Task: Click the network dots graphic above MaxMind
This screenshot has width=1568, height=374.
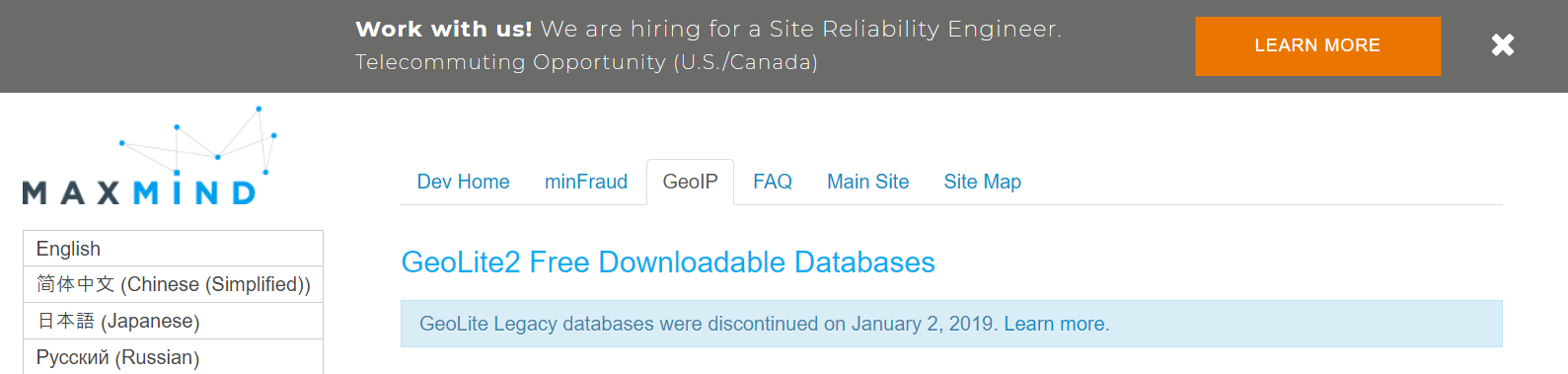Action: point(197,138)
